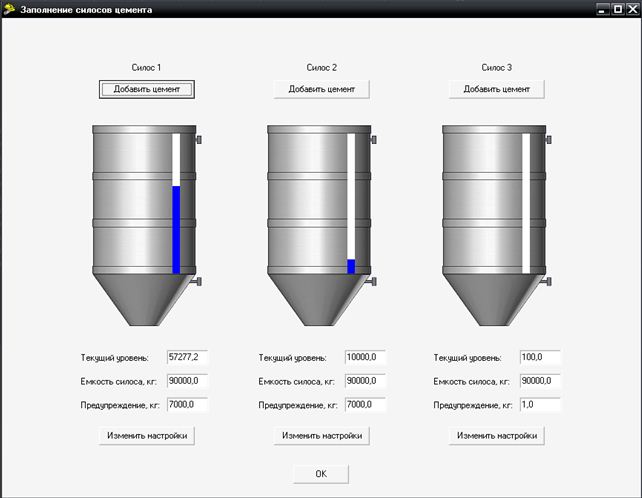The width and height of the screenshot is (642, 498).
Task: Click Силос 3 empty level gauge
Action: tap(526, 204)
